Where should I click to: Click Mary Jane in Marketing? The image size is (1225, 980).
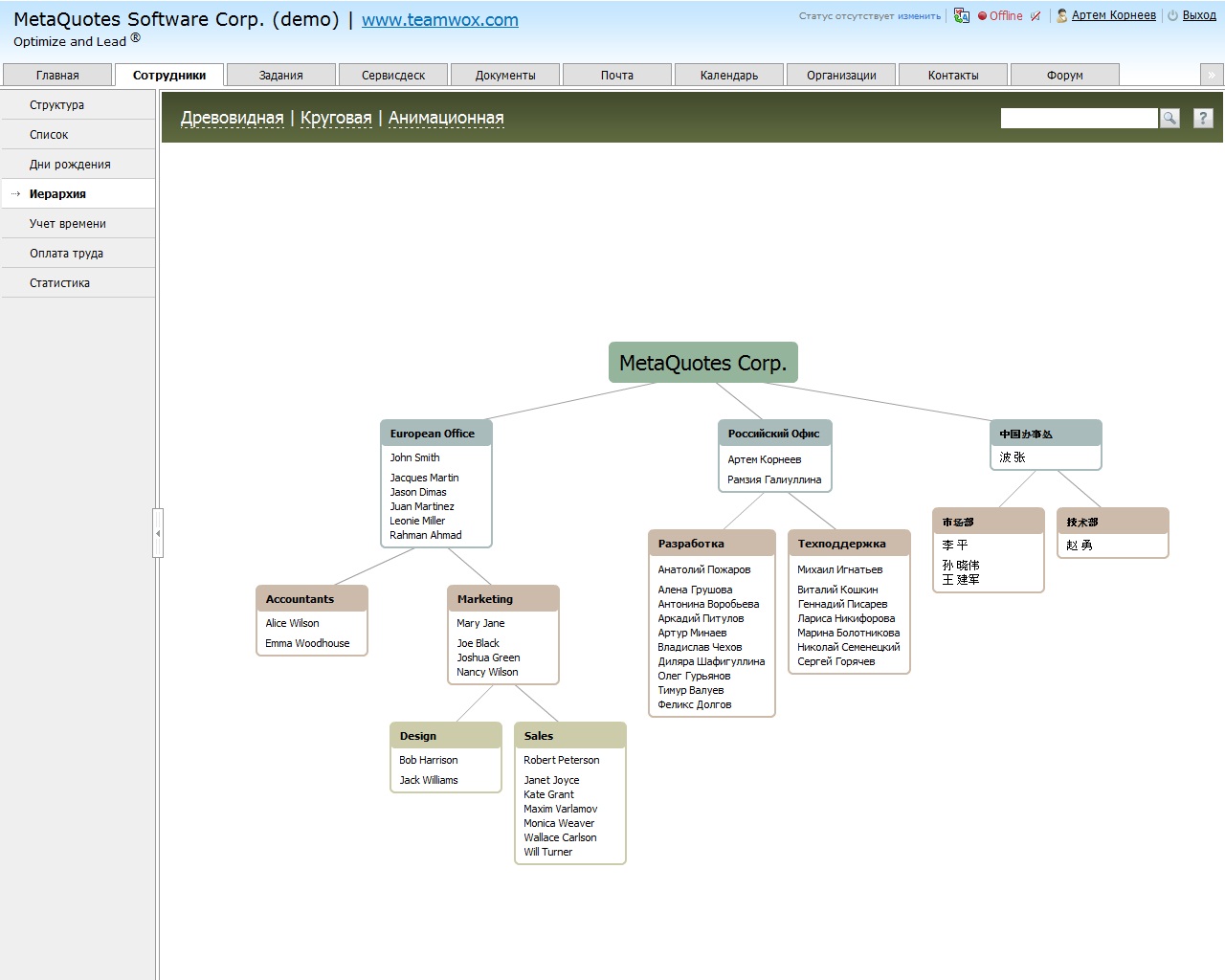[x=480, y=623]
